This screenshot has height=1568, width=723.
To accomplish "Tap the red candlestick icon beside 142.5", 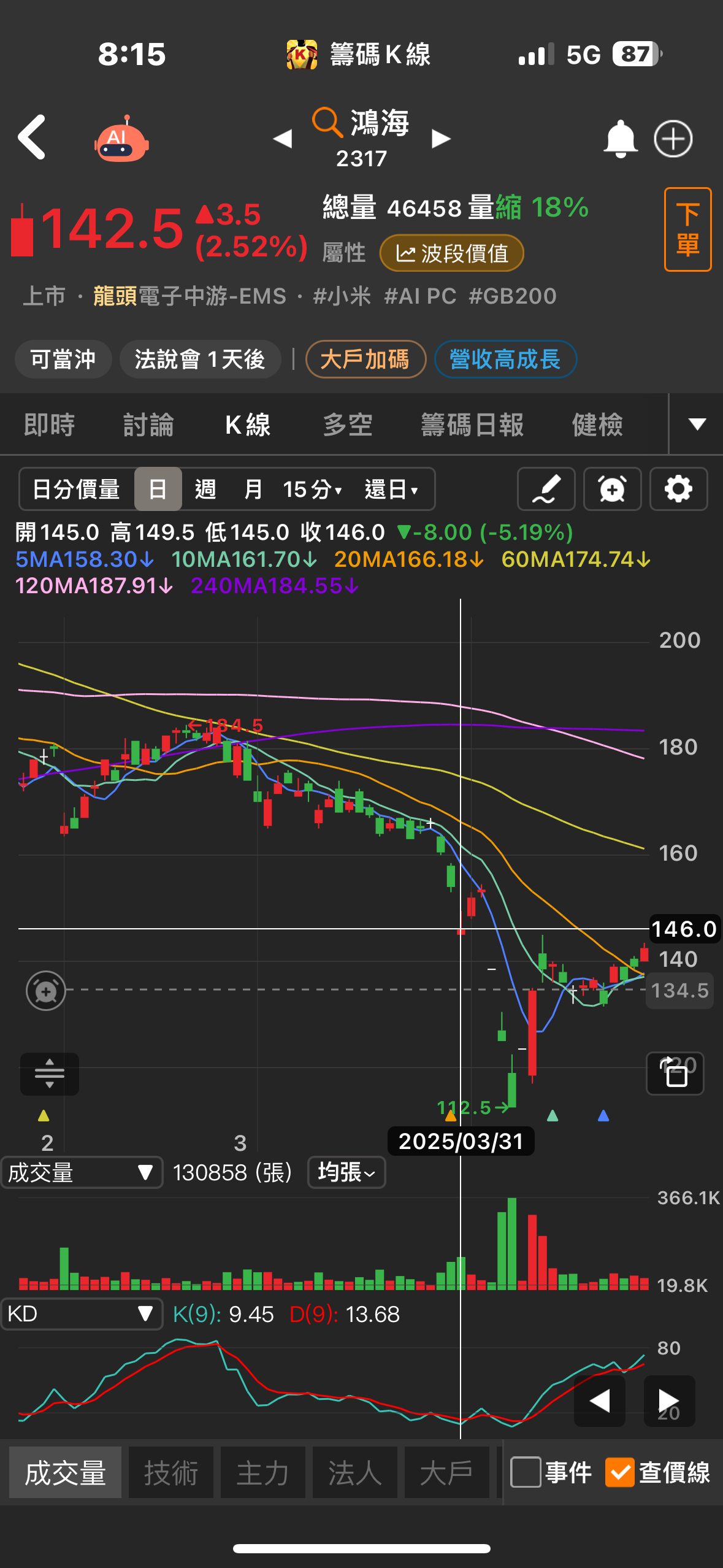I will [22, 230].
